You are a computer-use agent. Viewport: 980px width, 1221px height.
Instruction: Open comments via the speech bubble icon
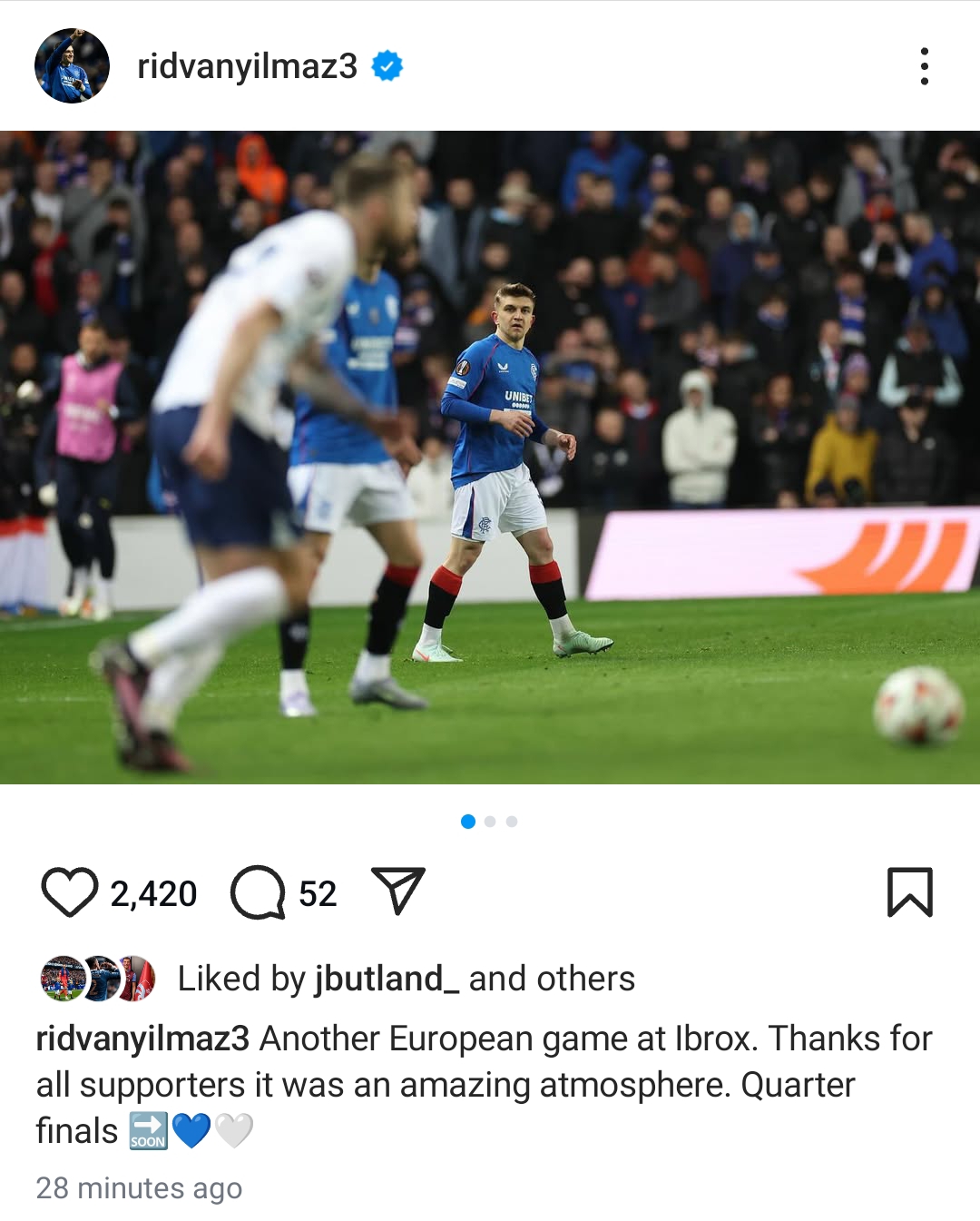(x=258, y=892)
